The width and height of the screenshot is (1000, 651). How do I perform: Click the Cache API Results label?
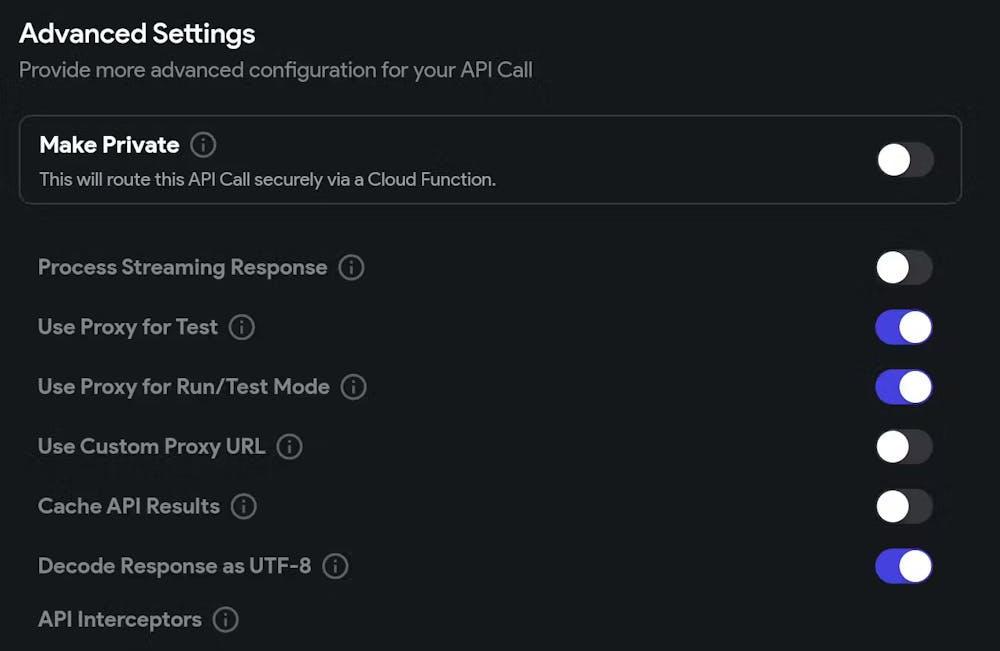click(x=128, y=506)
